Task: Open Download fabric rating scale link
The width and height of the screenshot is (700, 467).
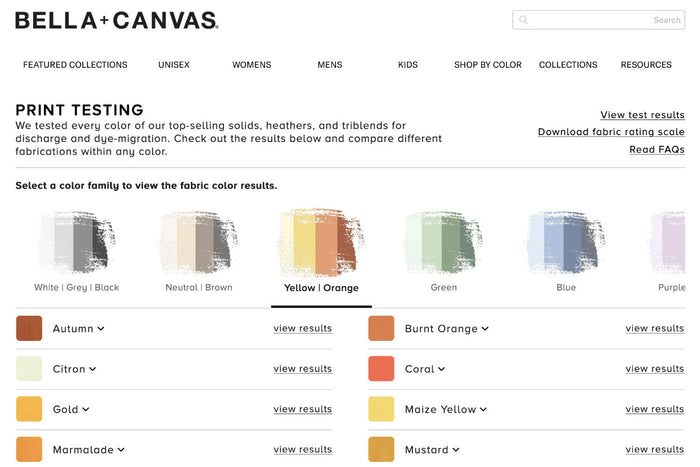Action: (611, 132)
